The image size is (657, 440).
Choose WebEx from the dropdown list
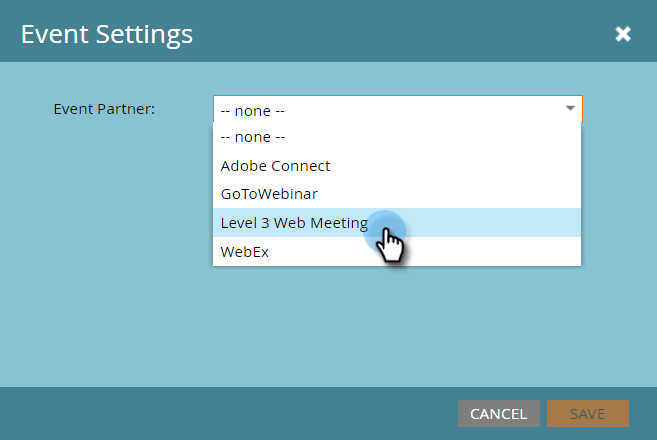(x=397, y=251)
